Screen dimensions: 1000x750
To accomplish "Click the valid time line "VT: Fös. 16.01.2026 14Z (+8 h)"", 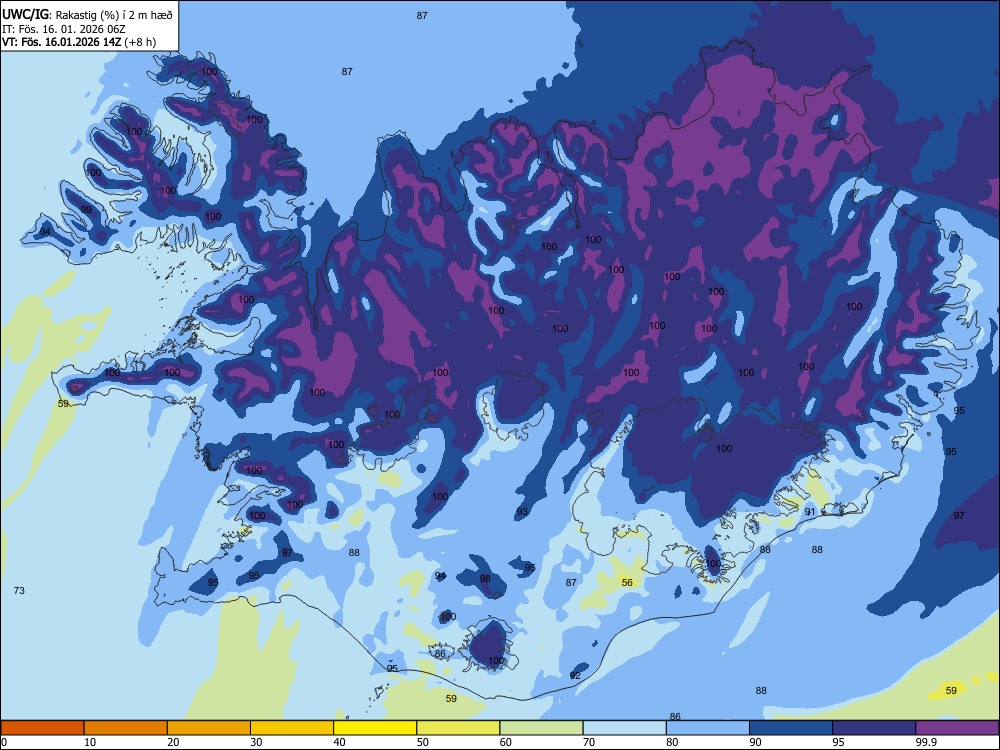I will pos(78,42).
